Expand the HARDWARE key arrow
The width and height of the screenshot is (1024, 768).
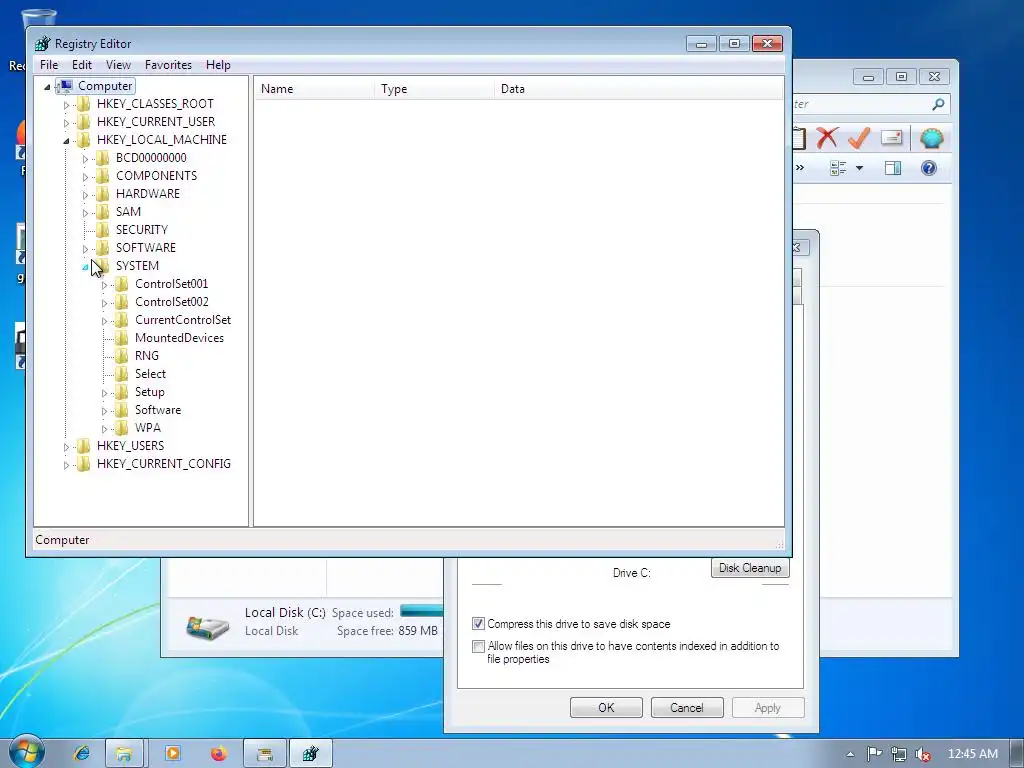(85, 195)
